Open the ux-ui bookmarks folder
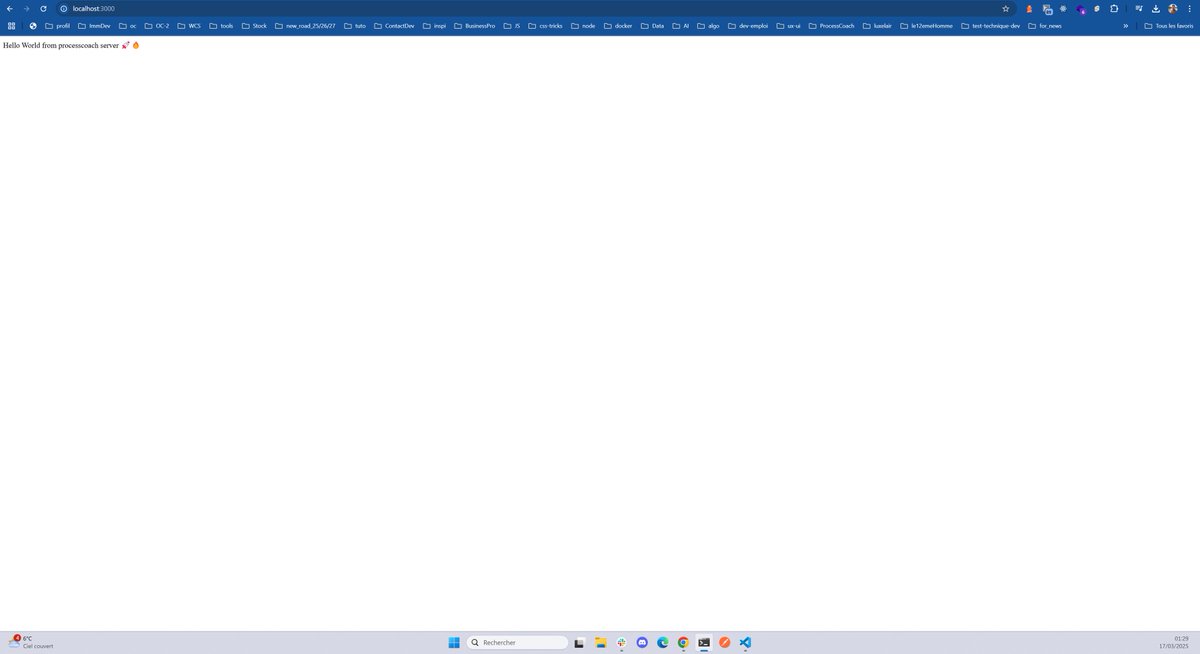The height and width of the screenshot is (654, 1200). pyautogui.click(x=789, y=25)
